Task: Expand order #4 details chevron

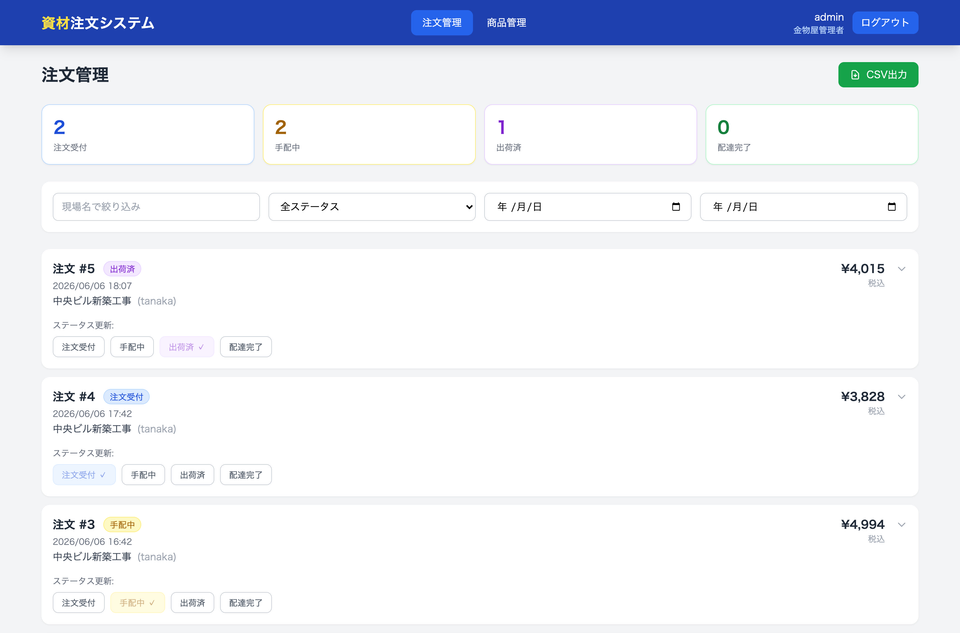Action: (901, 397)
